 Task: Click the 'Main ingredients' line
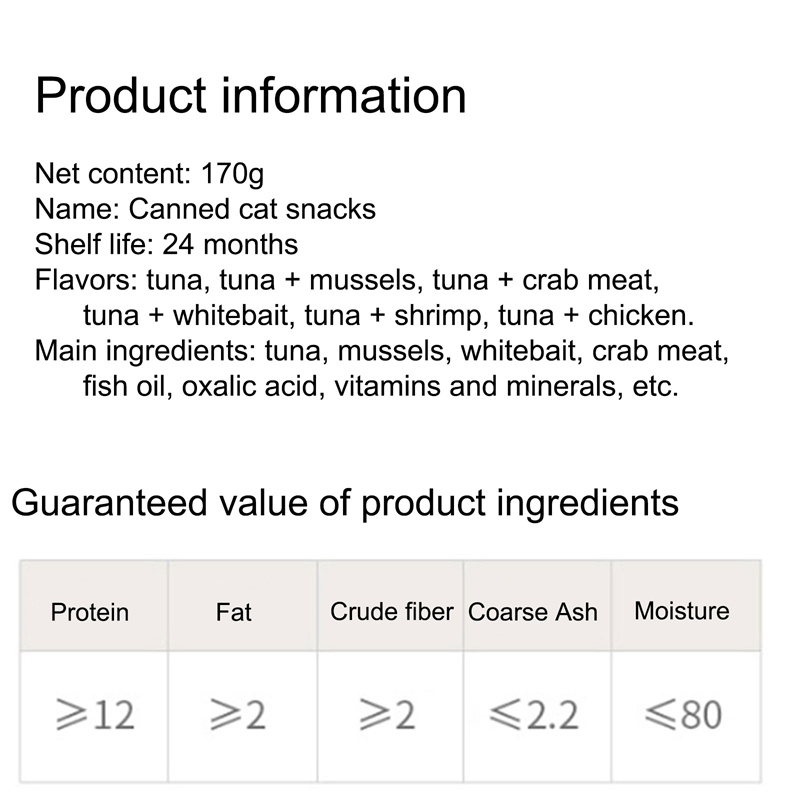coord(382,351)
